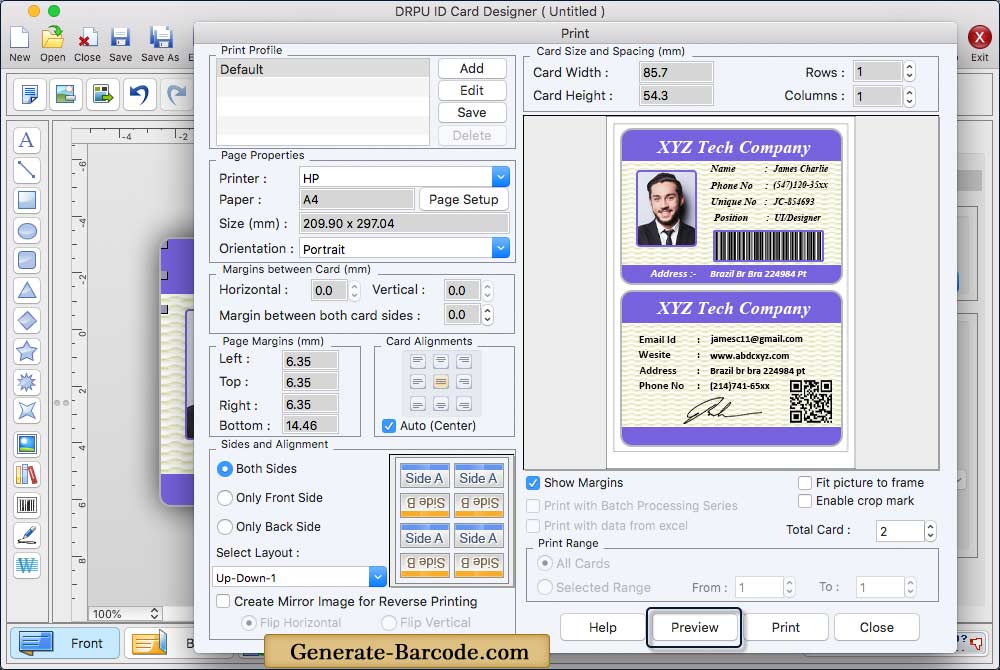Viewport: 1000px width, 670px height.
Task: Select the Triangle shape tool
Action: point(27,290)
